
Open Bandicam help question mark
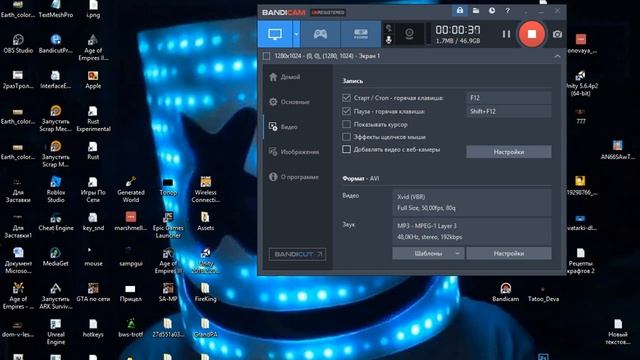pyautogui.click(x=507, y=11)
